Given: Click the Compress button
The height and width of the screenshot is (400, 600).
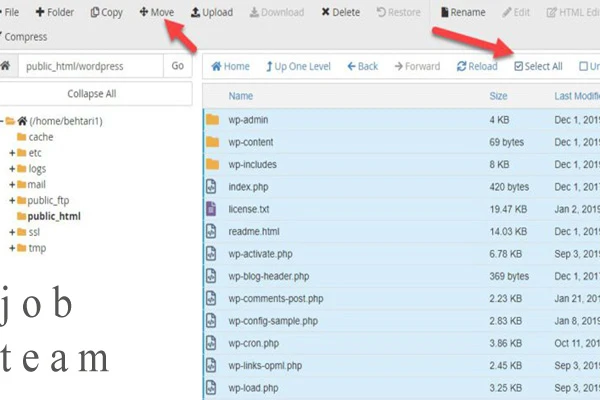Looking at the screenshot, I should coord(24,37).
